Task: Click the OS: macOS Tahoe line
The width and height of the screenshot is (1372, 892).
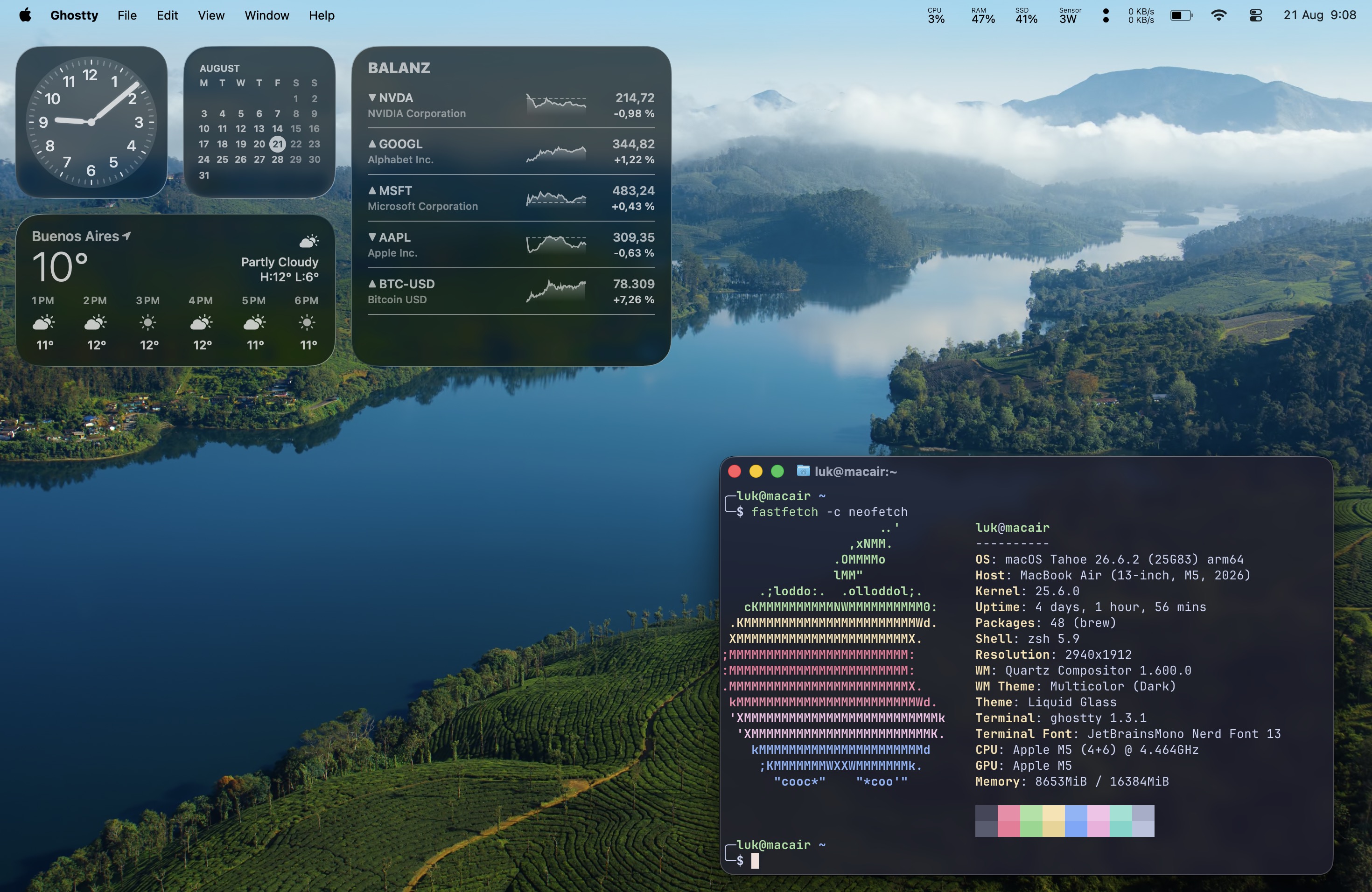Action: tap(1109, 559)
